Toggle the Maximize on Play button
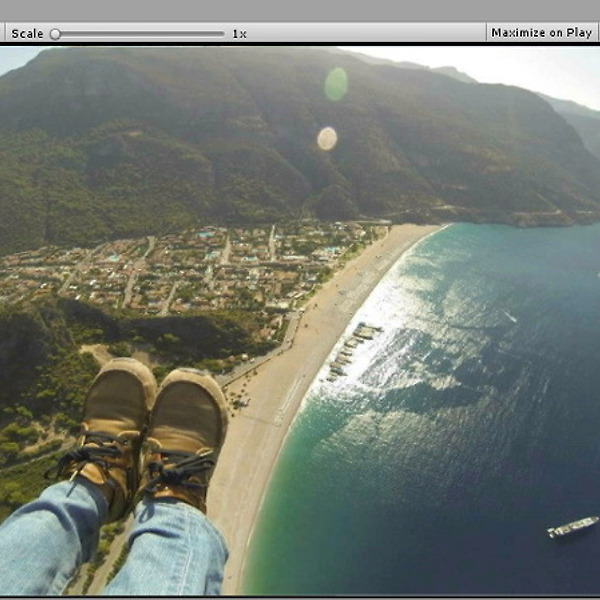This screenshot has height=600, width=600. click(x=541, y=33)
